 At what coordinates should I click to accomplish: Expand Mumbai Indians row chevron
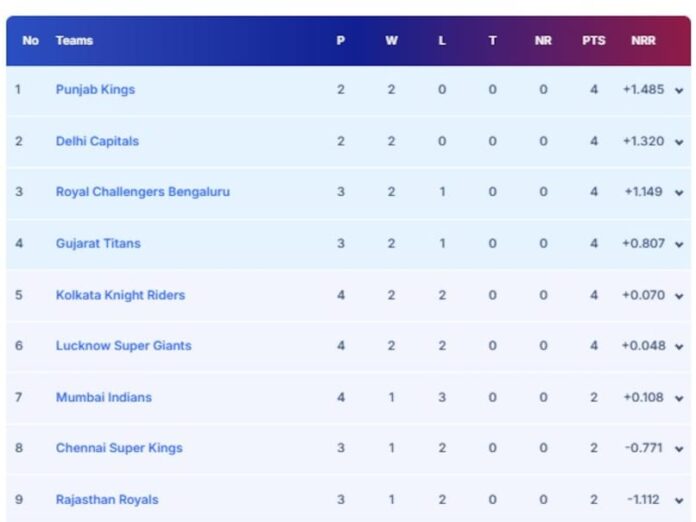coord(679,398)
